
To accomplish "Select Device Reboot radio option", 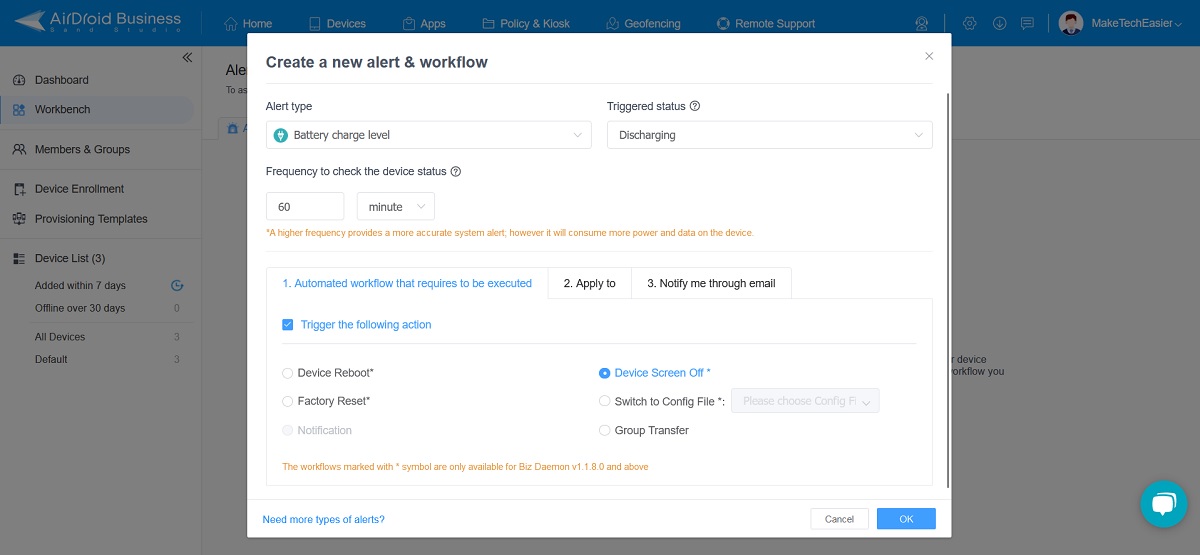I will [288, 373].
